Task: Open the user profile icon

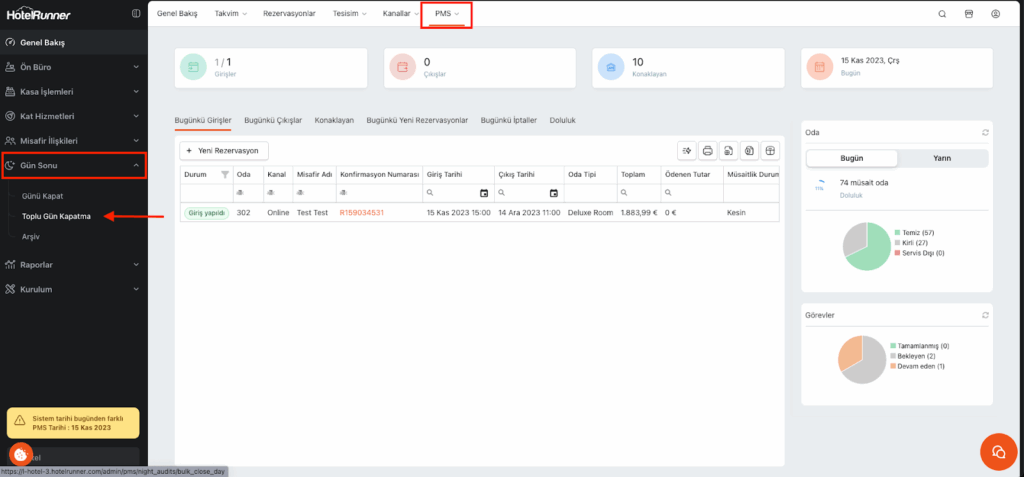Action: point(995,14)
